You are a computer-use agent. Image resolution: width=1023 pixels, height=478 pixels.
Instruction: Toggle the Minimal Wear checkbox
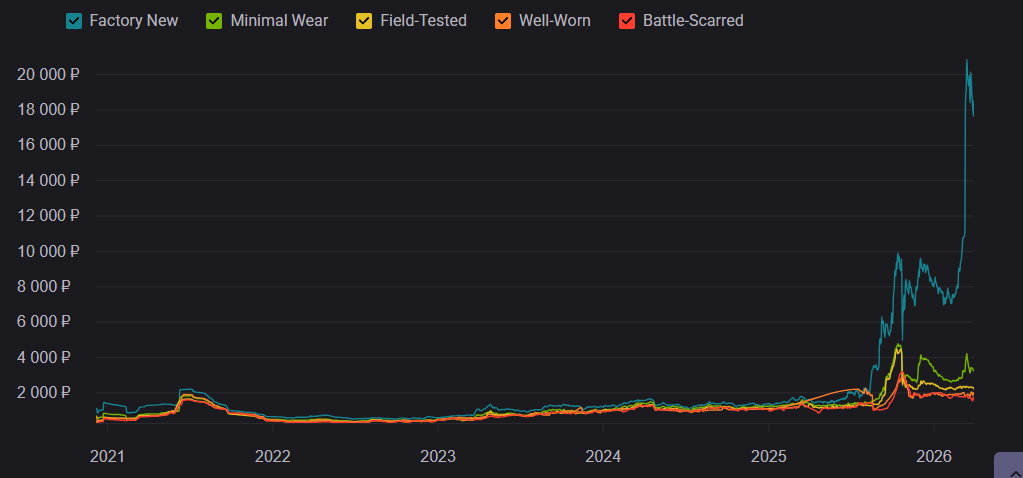[x=214, y=20]
